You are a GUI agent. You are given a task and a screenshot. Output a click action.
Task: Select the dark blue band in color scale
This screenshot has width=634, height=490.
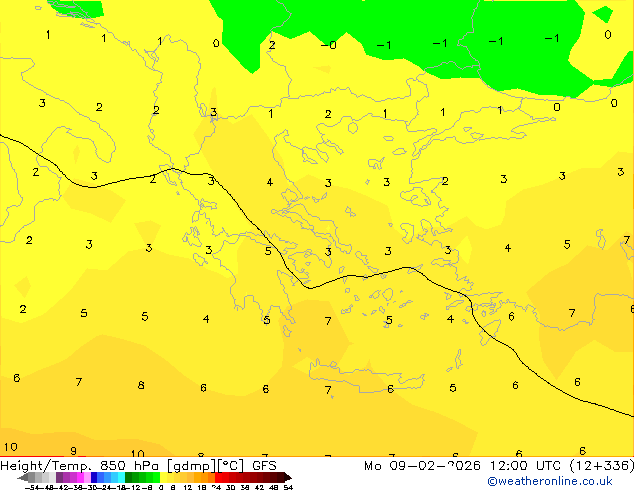coord(94,477)
